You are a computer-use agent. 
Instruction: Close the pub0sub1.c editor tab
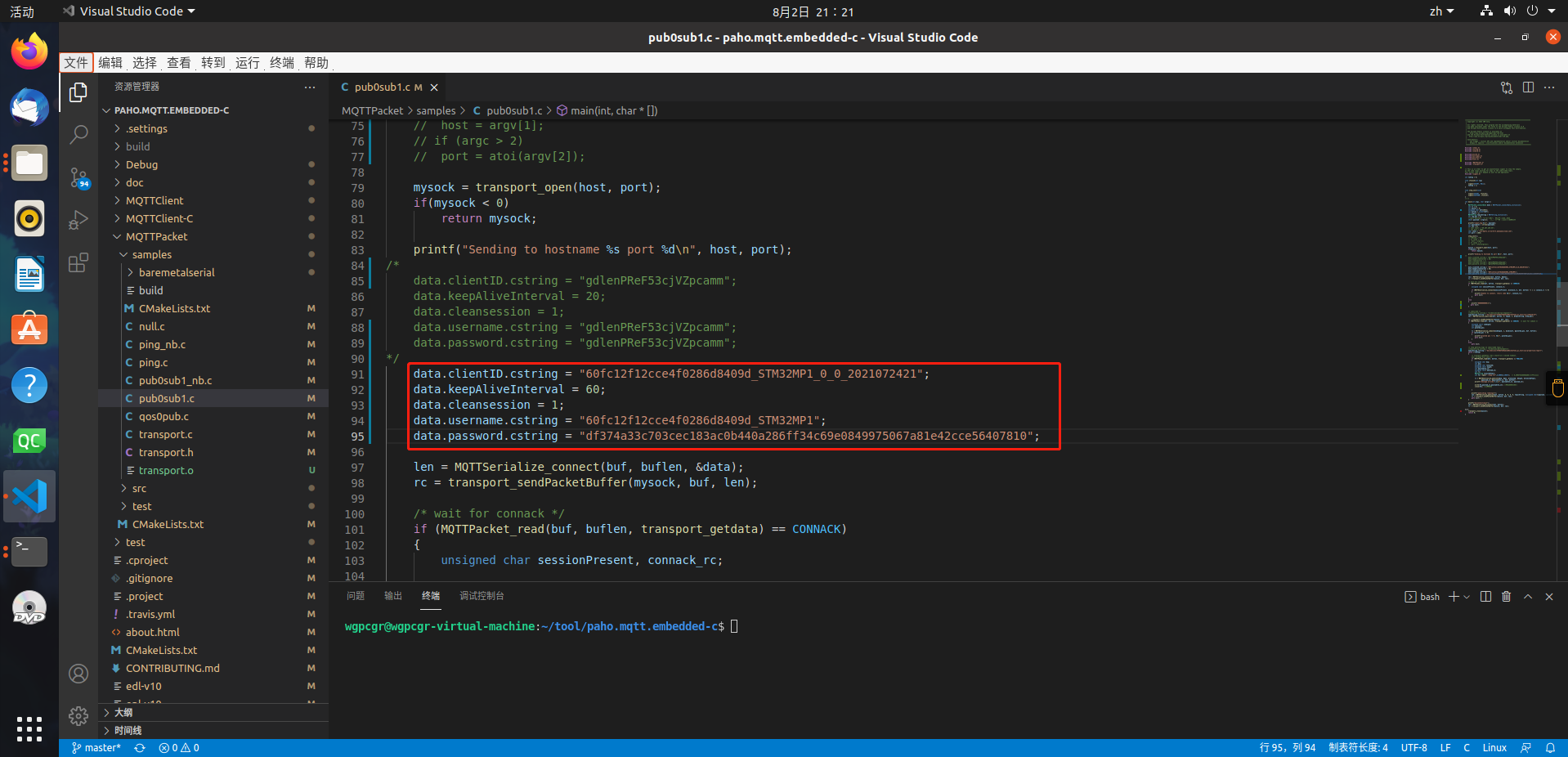(x=434, y=87)
